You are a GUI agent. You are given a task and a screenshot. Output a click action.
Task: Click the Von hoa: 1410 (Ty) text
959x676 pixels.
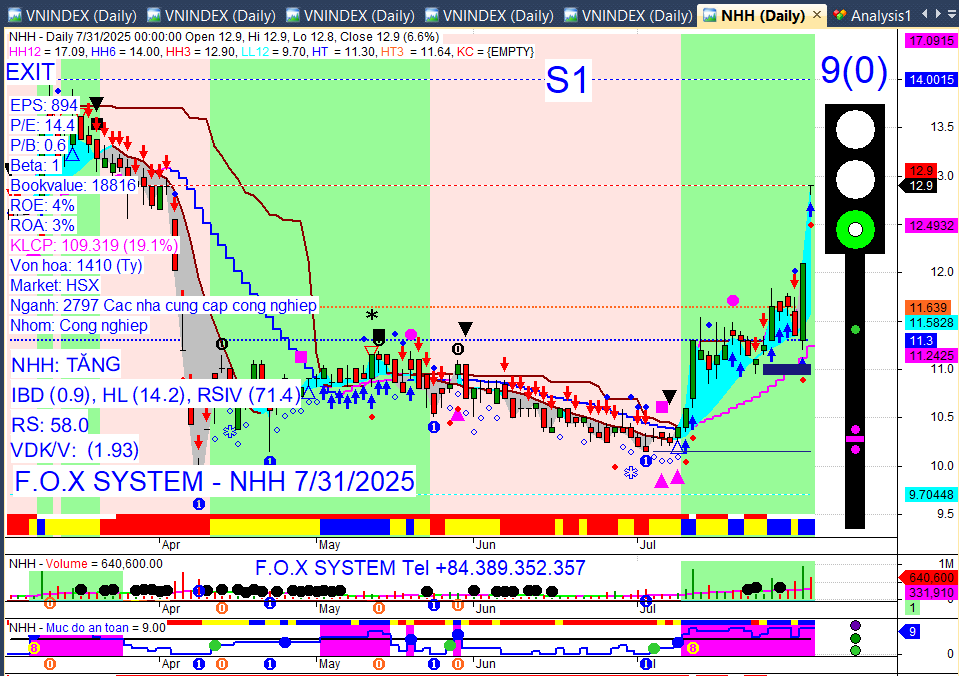tap(76, 266)
